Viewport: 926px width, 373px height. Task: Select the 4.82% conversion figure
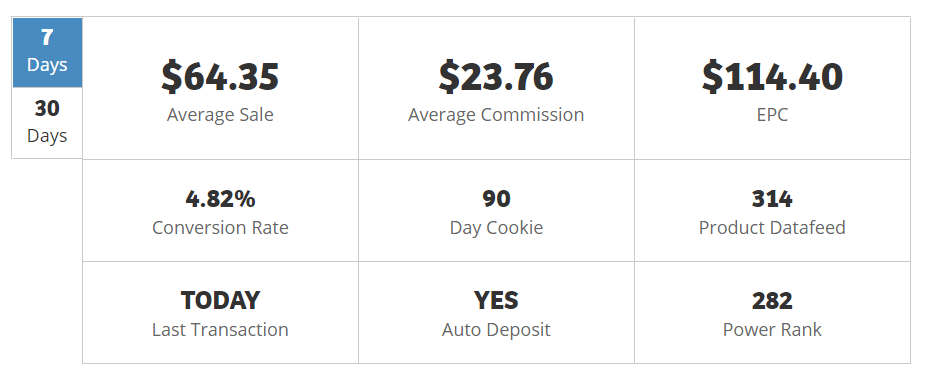tap(220, 199)
